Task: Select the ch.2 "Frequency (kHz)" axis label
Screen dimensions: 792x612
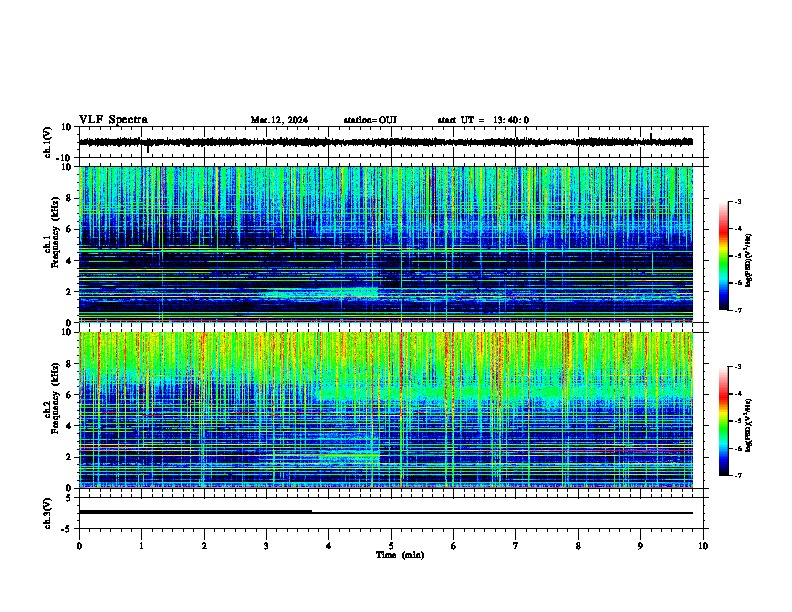Action: [x=55, y=398]
